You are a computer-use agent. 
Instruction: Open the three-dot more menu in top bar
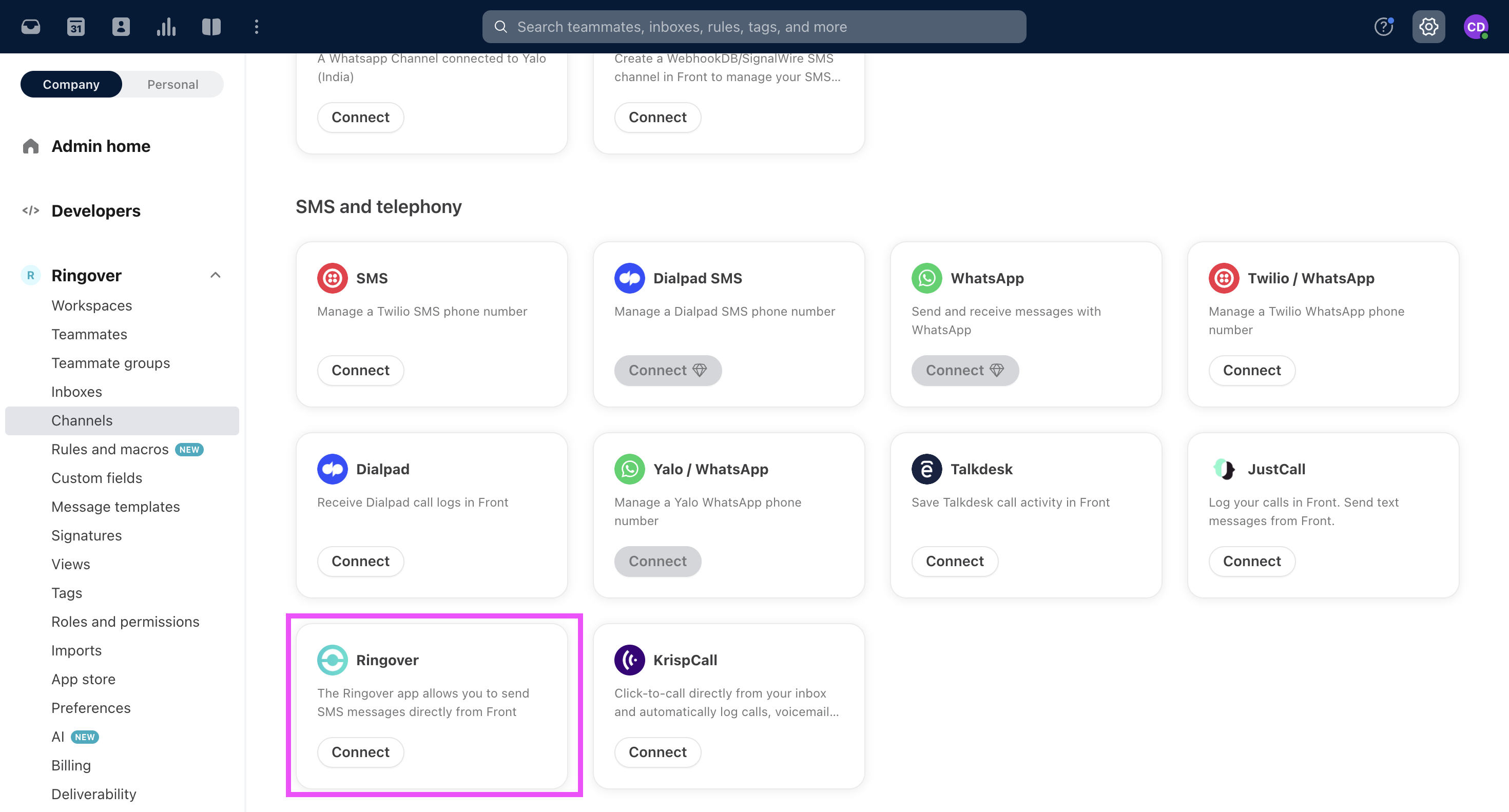[x=257, y=26]
